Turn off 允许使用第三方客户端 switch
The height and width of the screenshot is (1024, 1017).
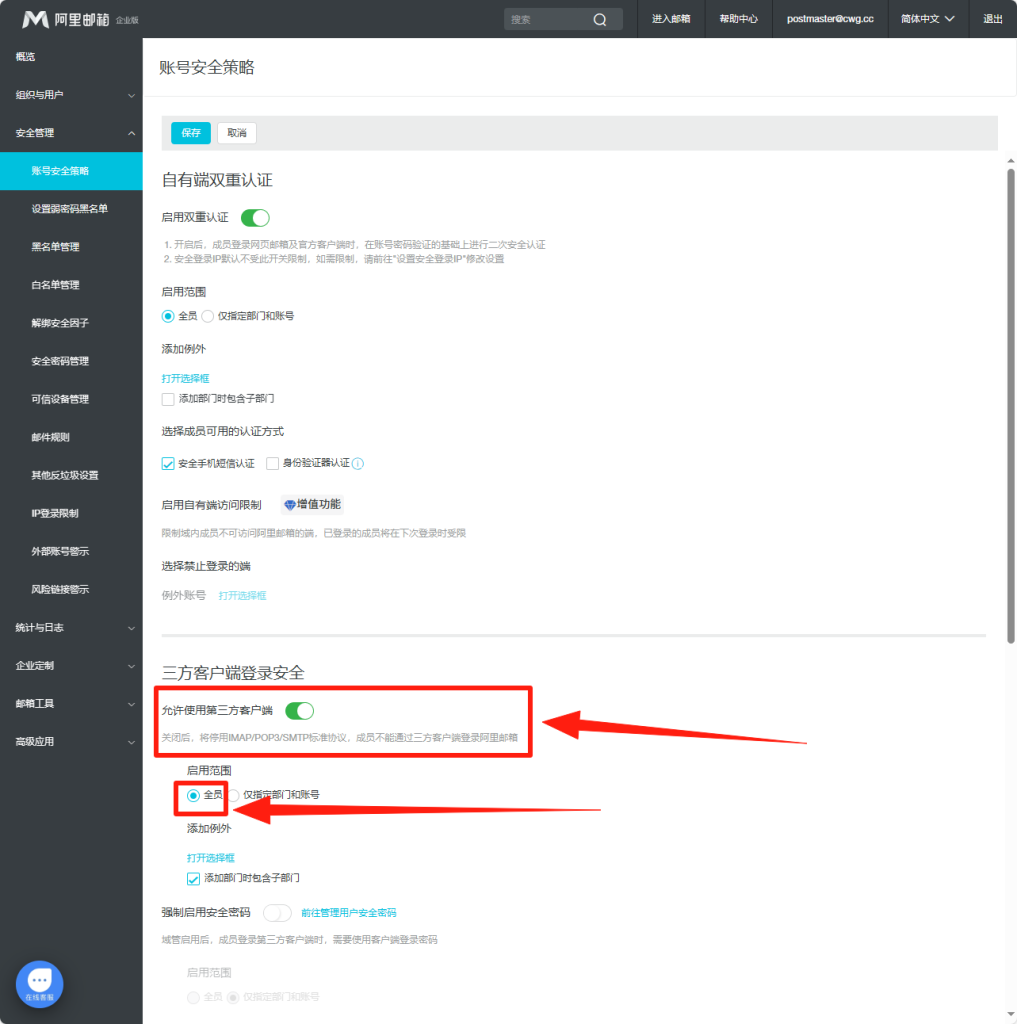(x=299, y=711)
